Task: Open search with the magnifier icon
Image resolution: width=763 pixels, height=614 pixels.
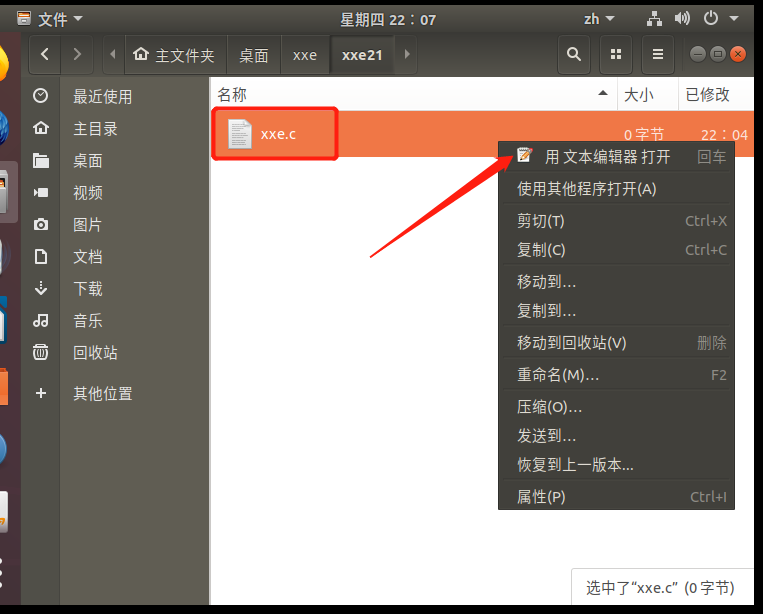Action: [x=574, y=54]
